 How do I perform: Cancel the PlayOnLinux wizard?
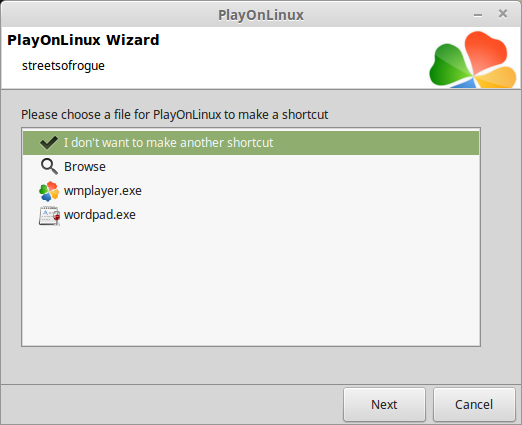pyautogui.click(x=474, y=404)
